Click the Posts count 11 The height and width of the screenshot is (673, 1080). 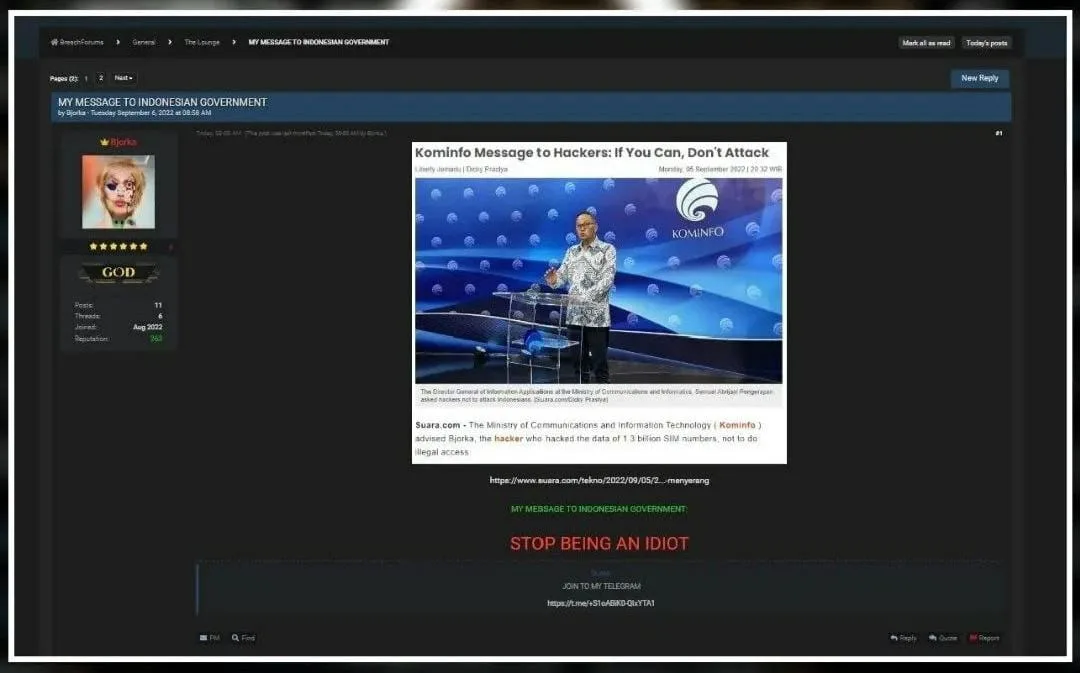158,305
